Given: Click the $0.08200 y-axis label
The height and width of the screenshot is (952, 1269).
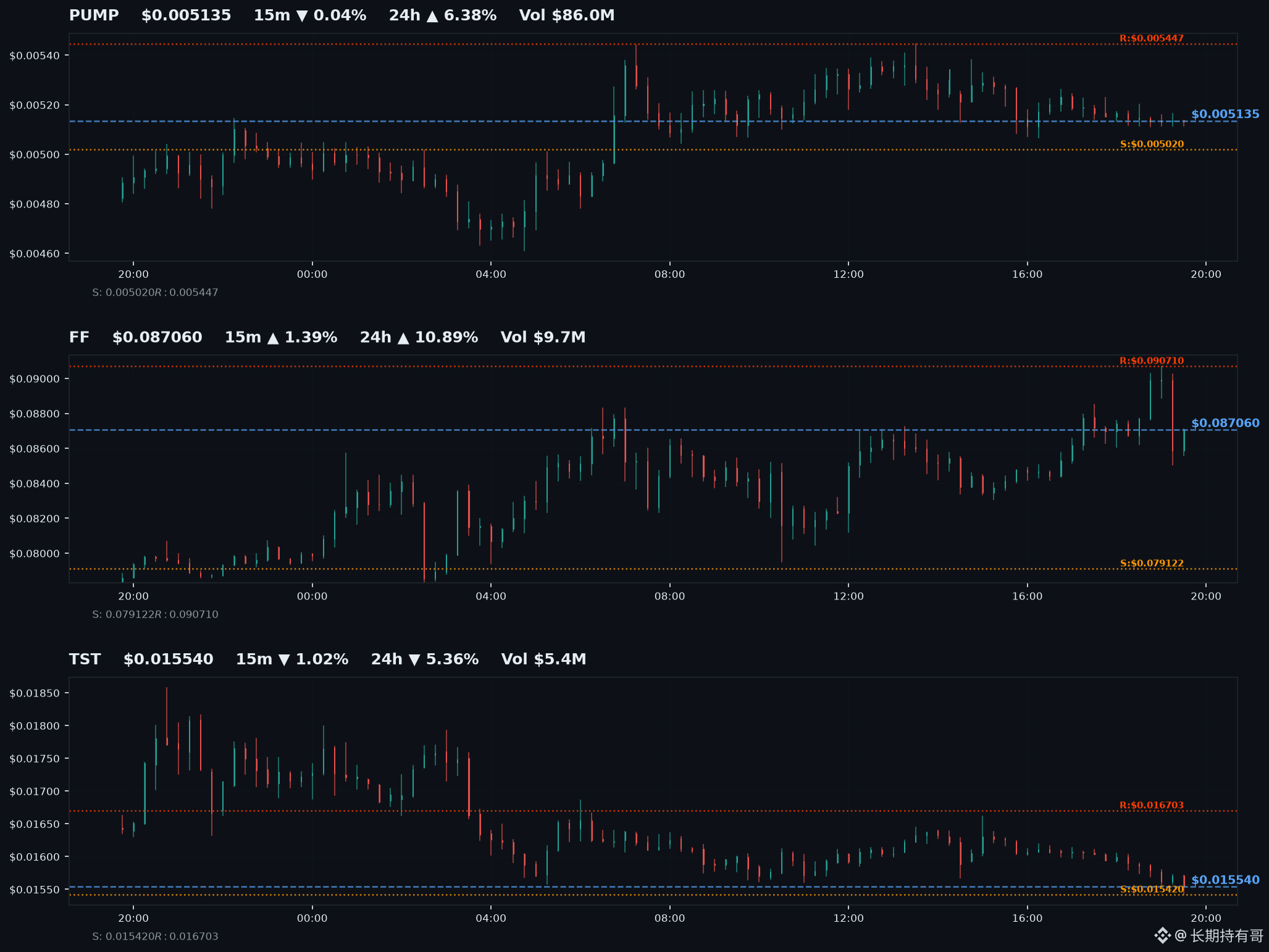Looking at the screenshot, I should tap(35, 519).
